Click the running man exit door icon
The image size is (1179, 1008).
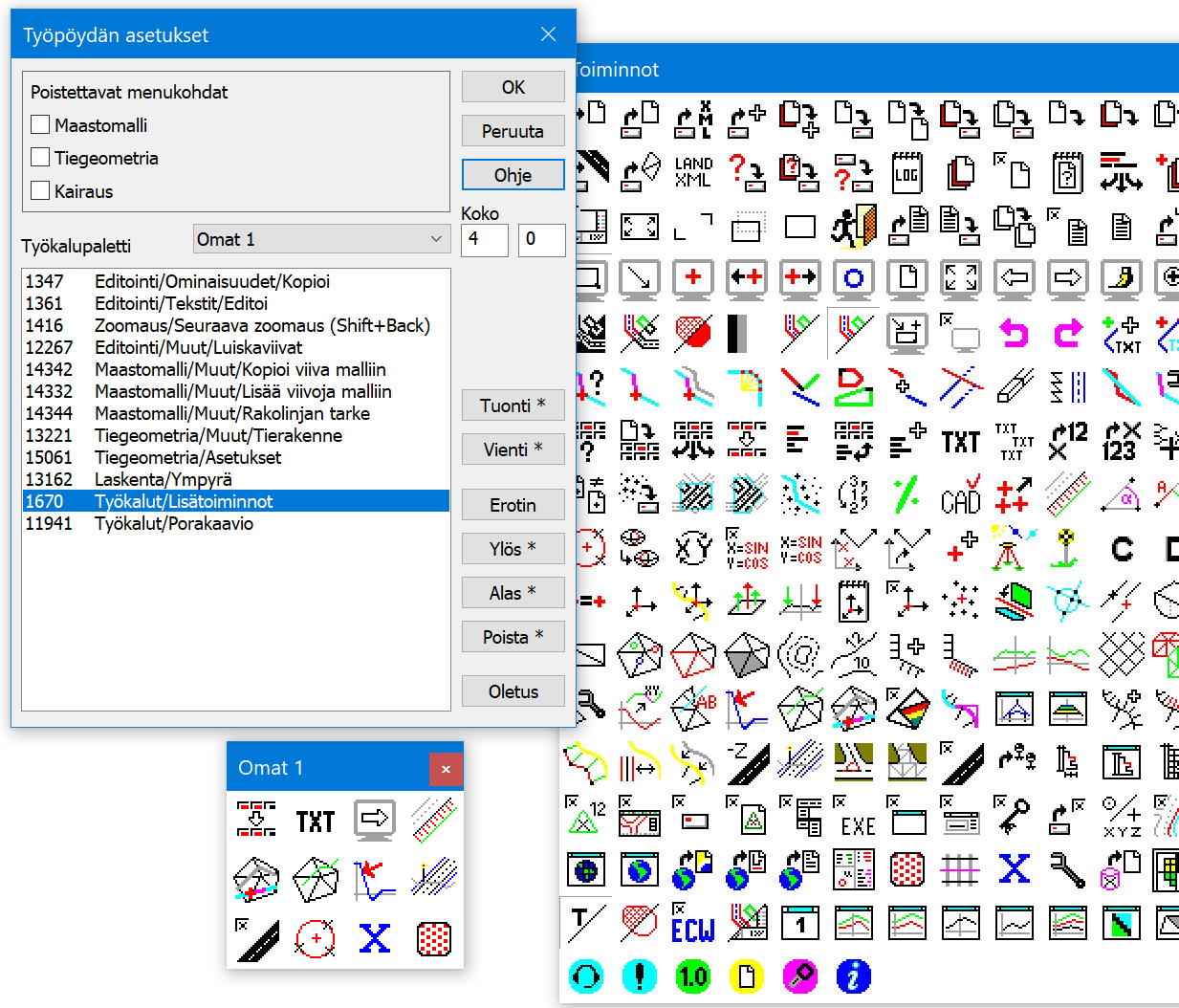click(853, 227)
